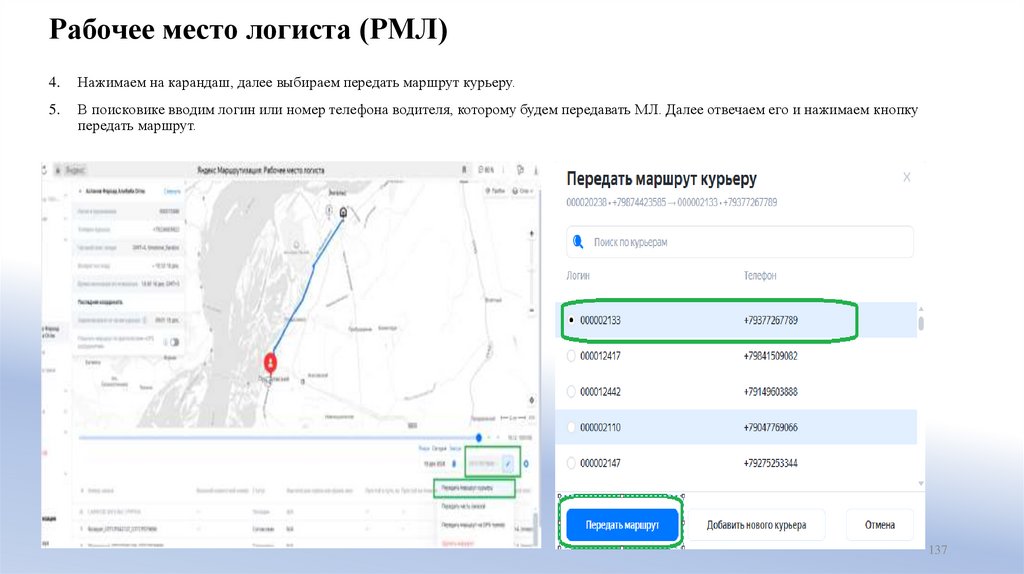Click login text 000002147

pyautogui.click(x=600, y=463)
